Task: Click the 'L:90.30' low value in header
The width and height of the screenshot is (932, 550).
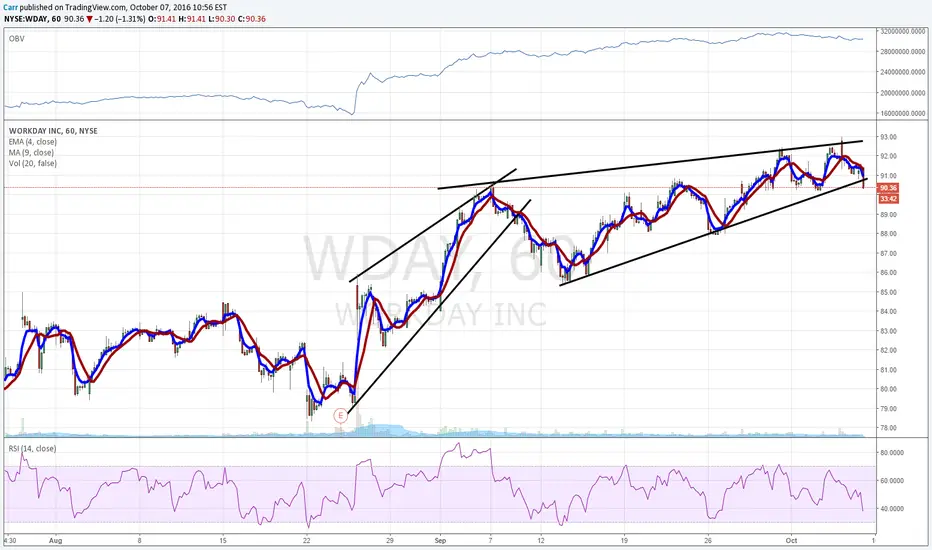Action: (221, 19)
